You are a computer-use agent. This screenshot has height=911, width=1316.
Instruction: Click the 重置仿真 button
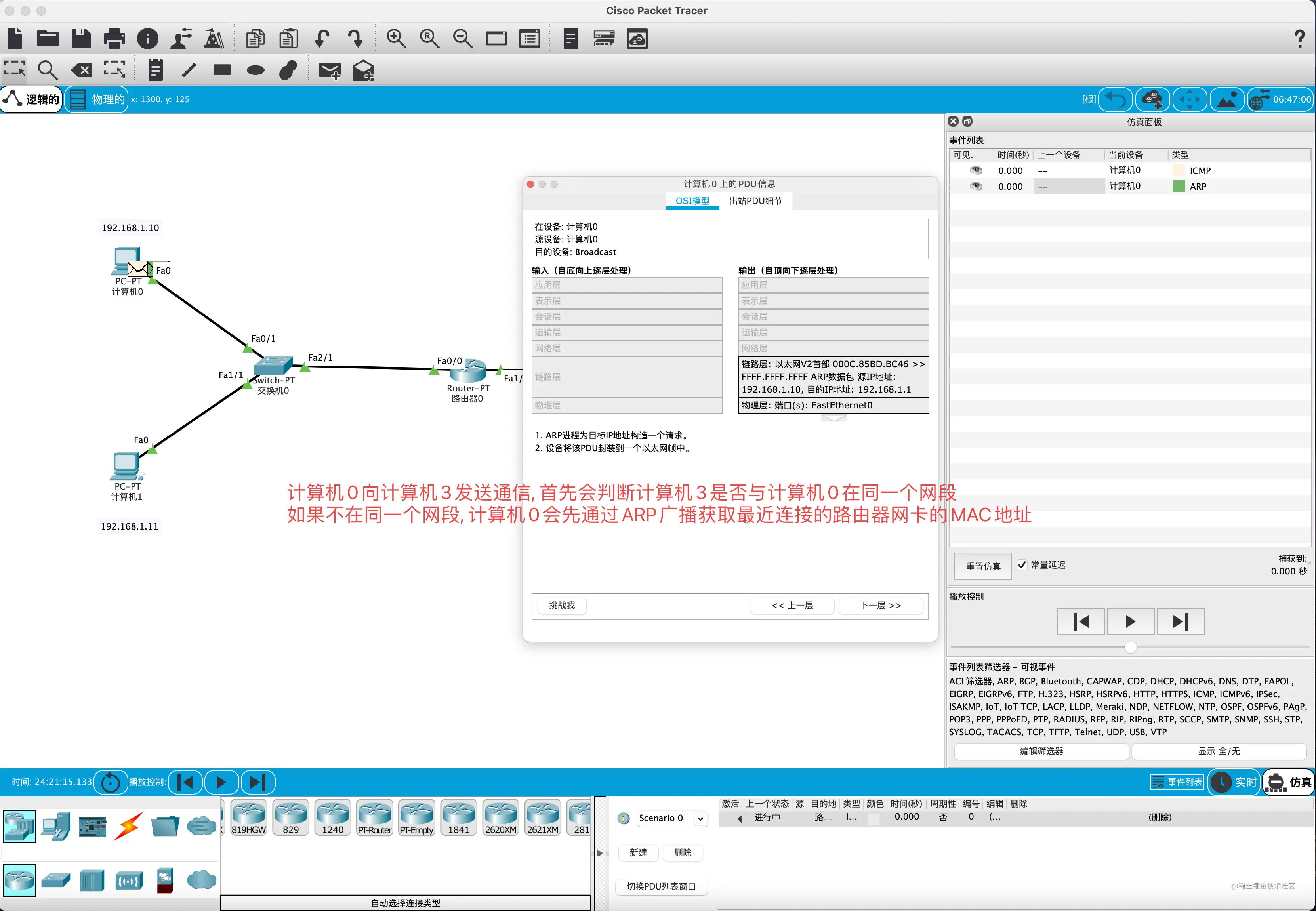[x=983, y=566]
